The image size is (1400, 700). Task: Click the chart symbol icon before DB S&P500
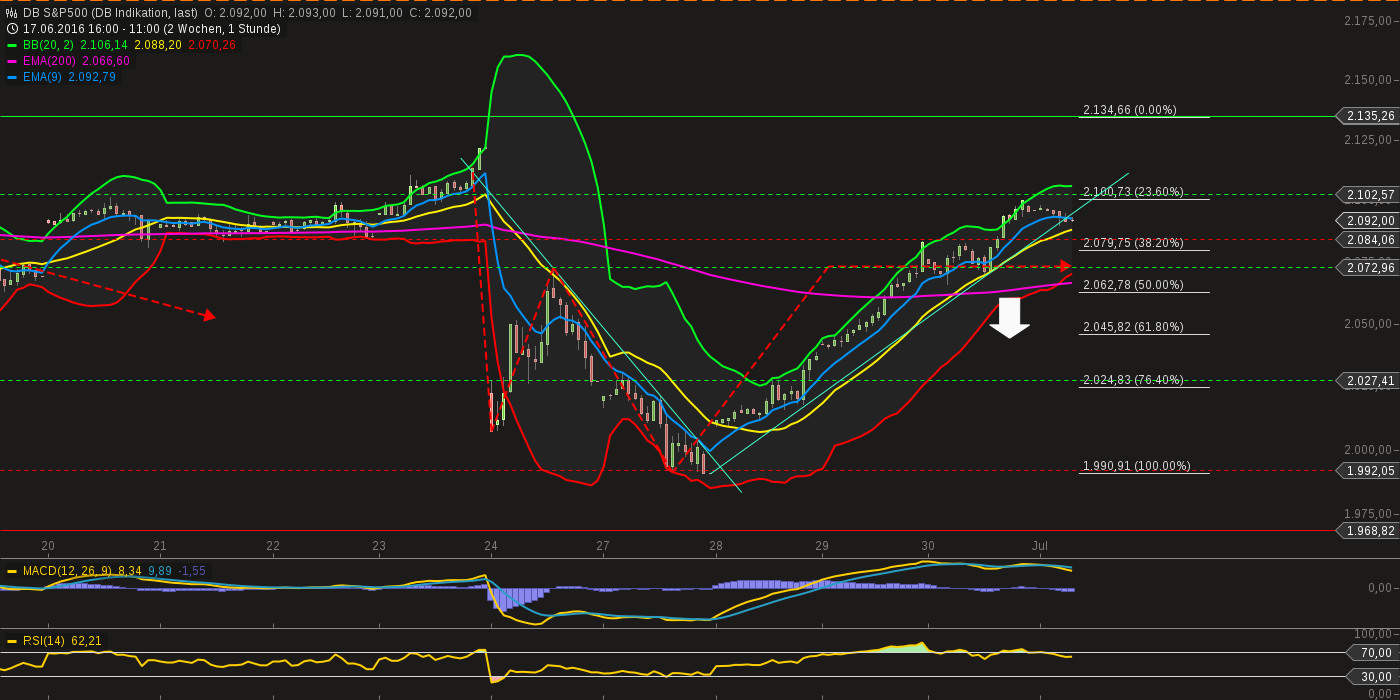pos(12,13)
